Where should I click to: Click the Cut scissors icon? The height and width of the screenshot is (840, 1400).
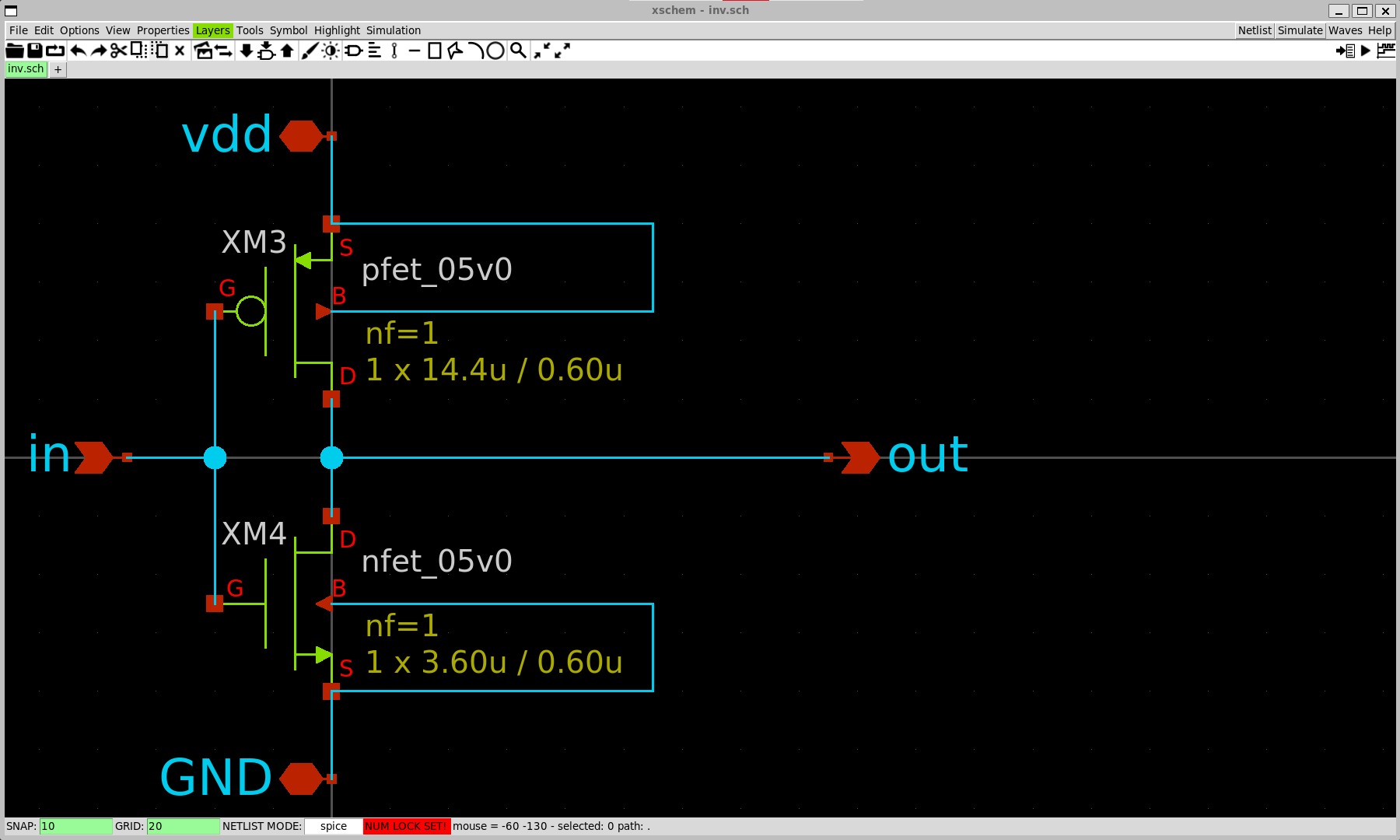(x=118, y=51)
